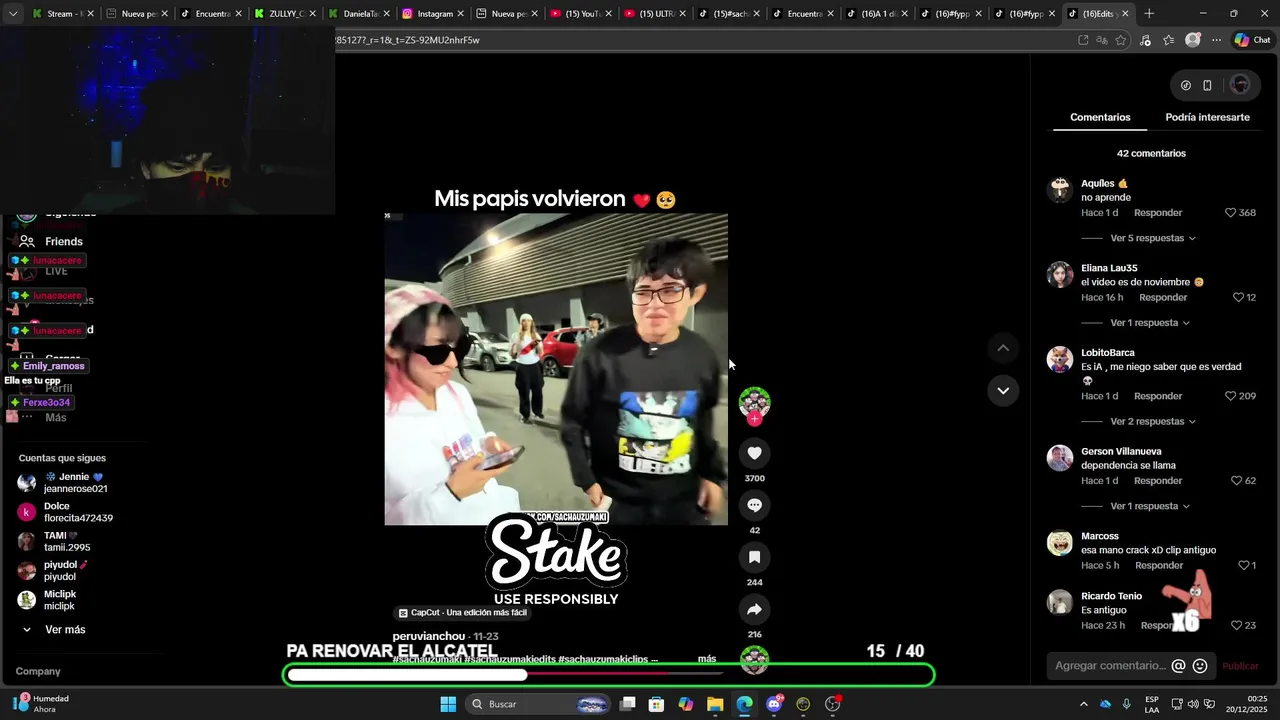Viewport: 1280px width, 720px height.
Task: Open the Edge Copilot Chat button
Action: pyautogui.click(x=1252, y=40)
